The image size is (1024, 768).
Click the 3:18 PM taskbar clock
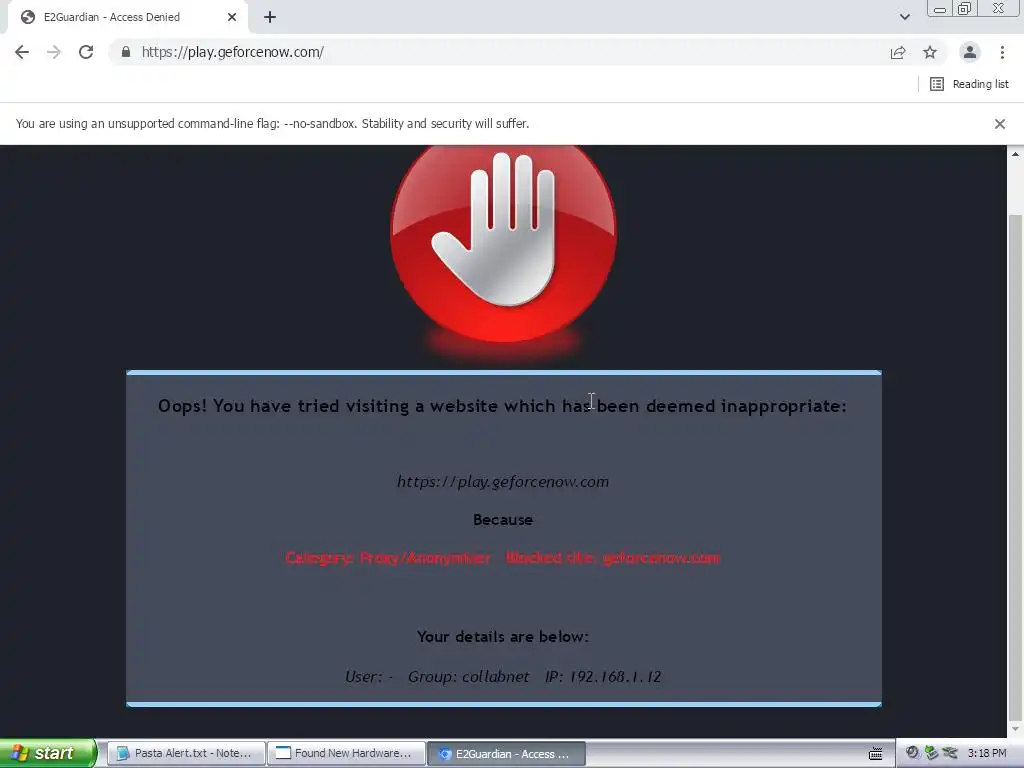click(x=987, y=753)
